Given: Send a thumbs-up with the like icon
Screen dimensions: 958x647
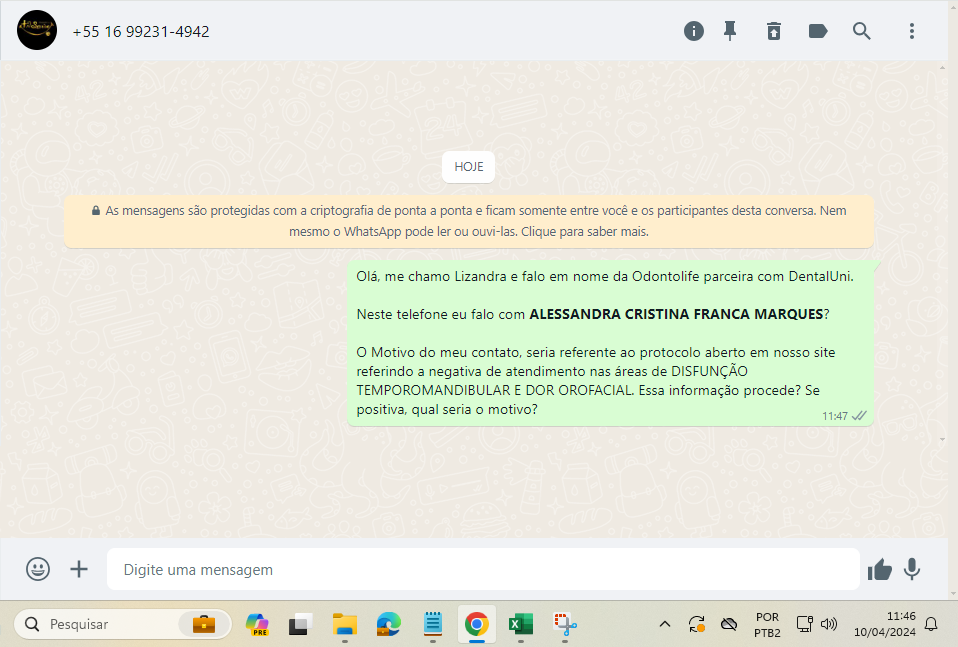Looking at the screenshot, I should tap(880, 569).
